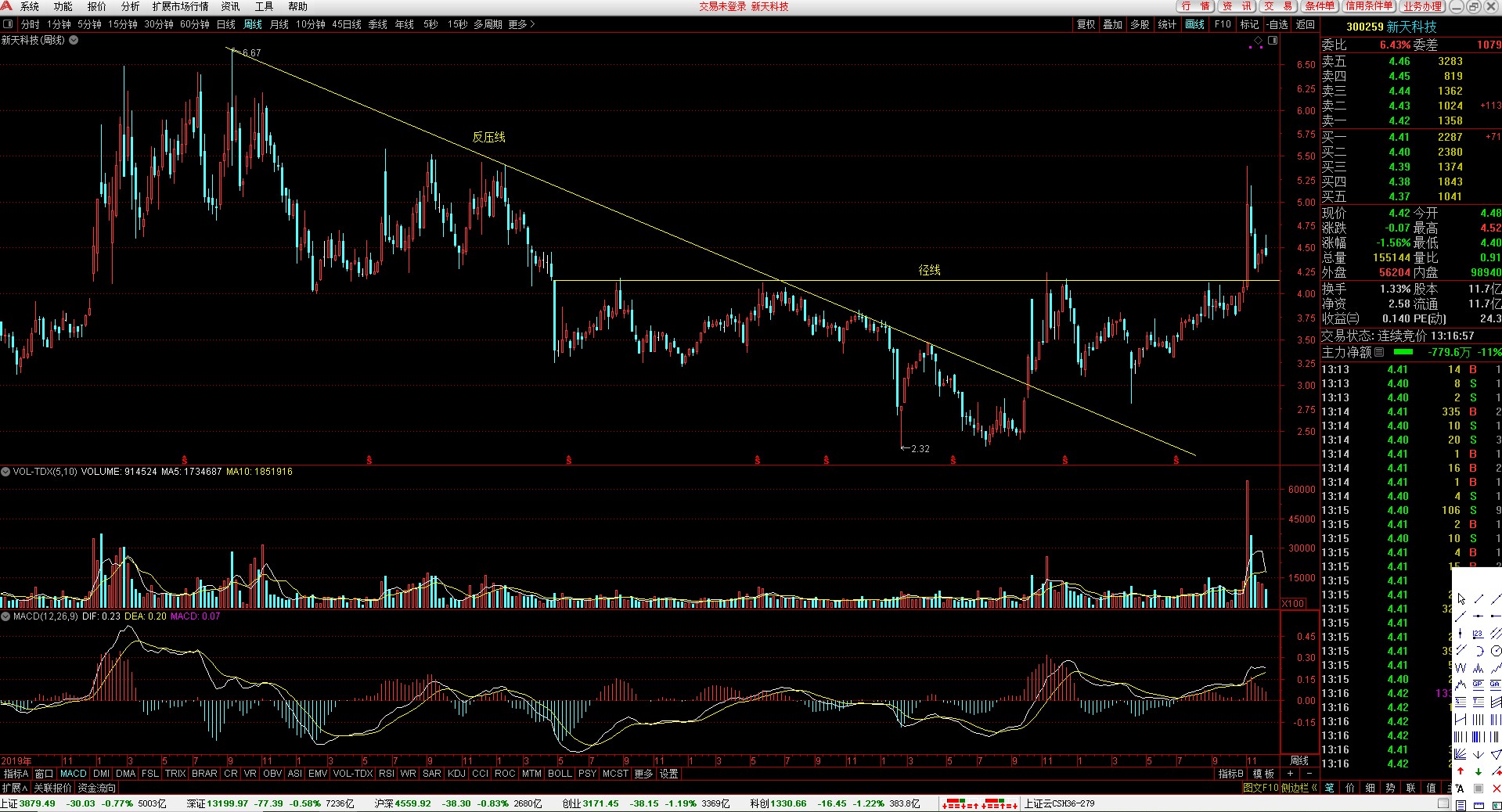Select the percentage lines tool
The height and width of the screenshot is (812, 1502).
click(x=1461, y=702)
